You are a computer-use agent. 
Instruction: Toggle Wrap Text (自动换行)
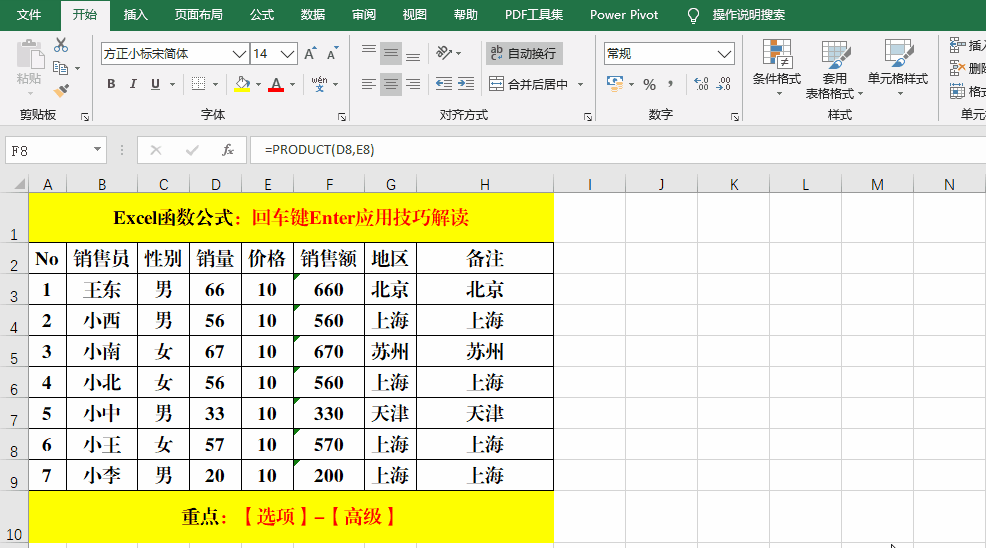523,53
